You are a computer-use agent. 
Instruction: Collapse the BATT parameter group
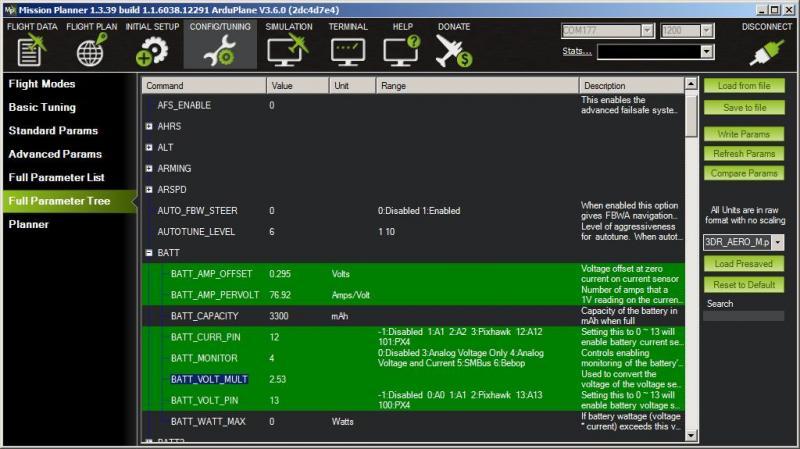click(x=149, y=253)
